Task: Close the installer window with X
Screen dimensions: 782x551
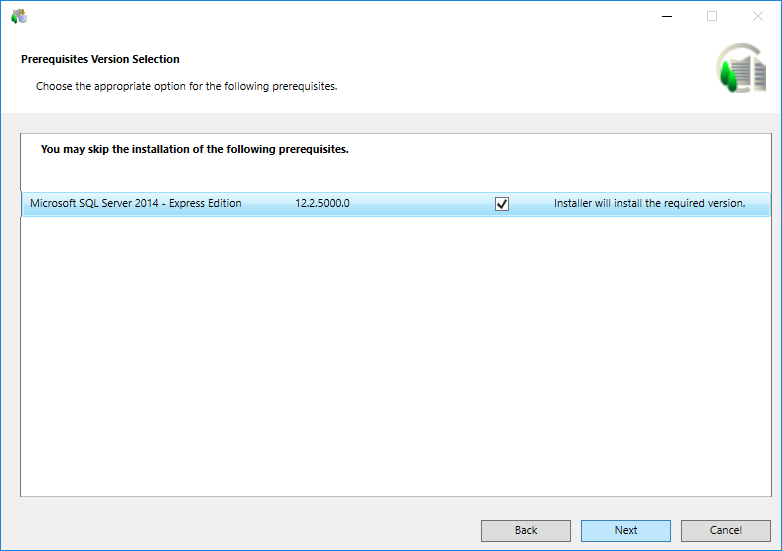Action: [x=757, y=16]
